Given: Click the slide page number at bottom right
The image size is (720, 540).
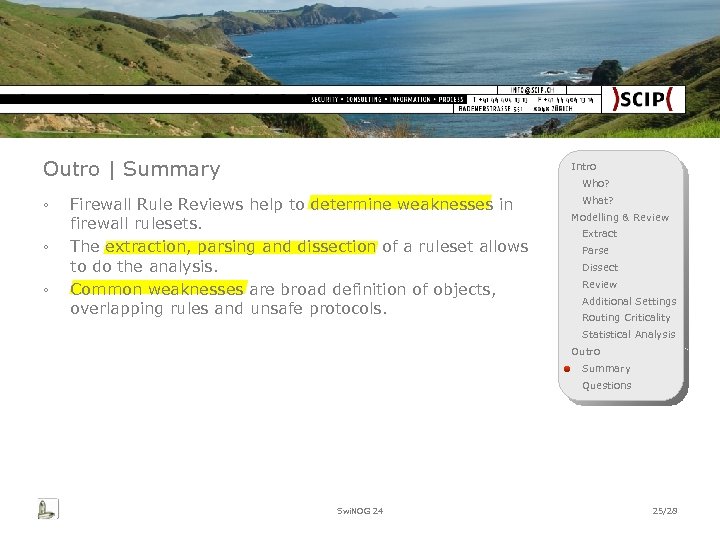Looking at the screenshot, I should click(665, 511).
